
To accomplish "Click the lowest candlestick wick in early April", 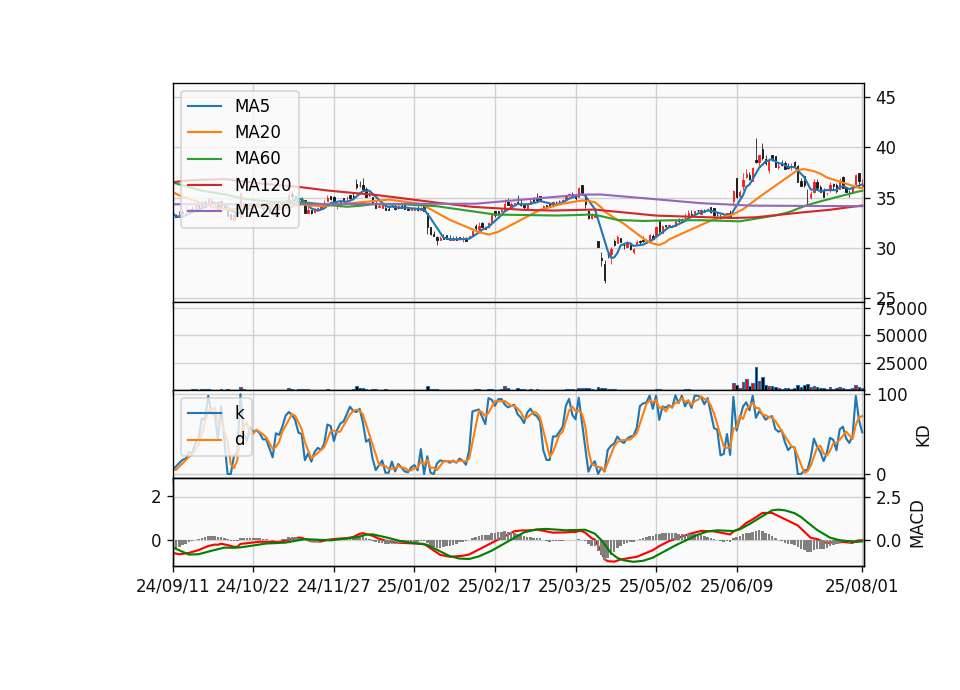I will 605,272.
